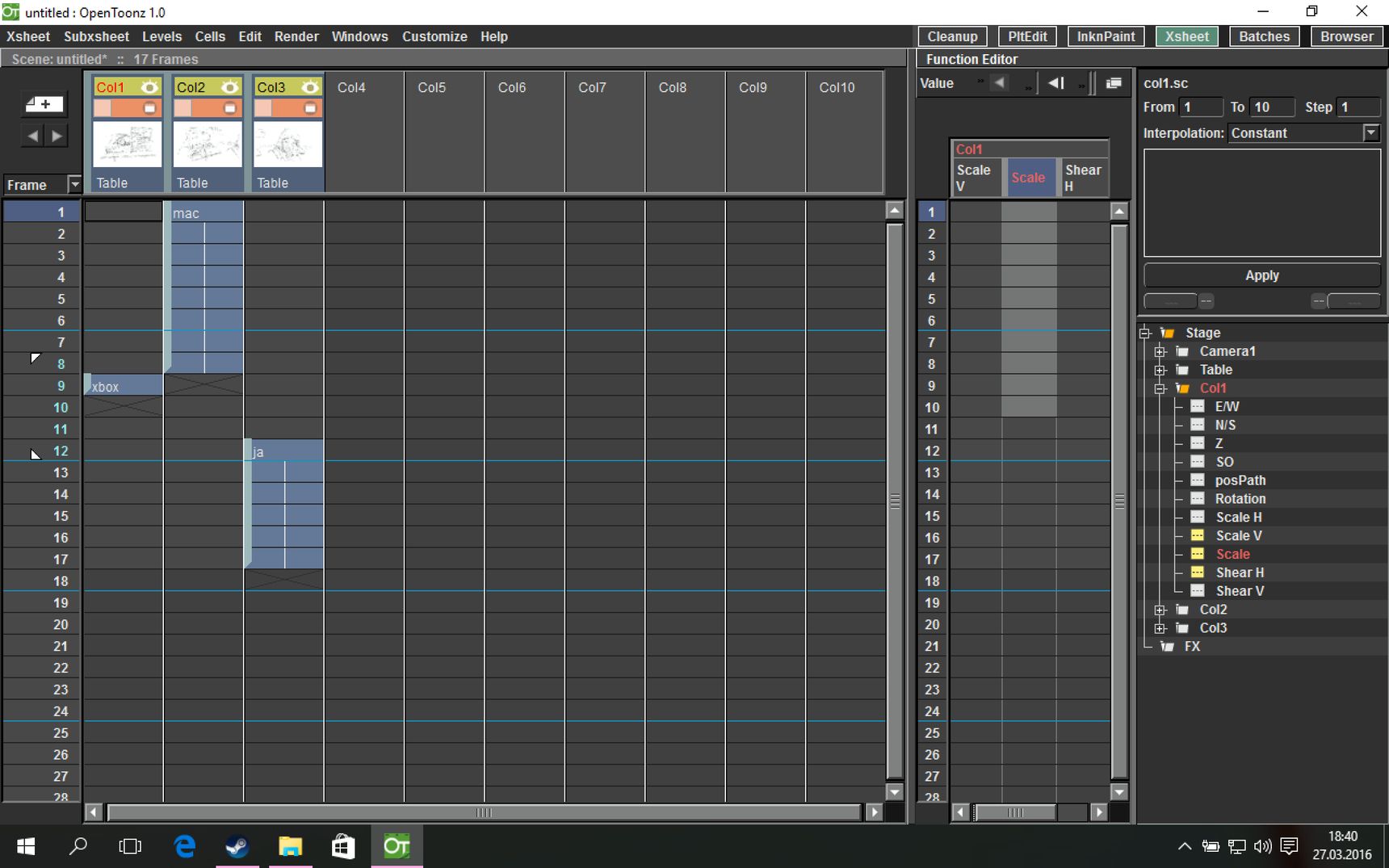Open the Cells menu
1389x868 pixels.
[x=210, y=36]
